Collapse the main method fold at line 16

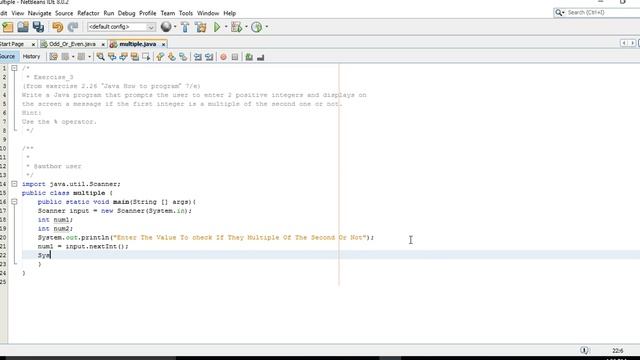pyautogui.click(x=14, y=202)
